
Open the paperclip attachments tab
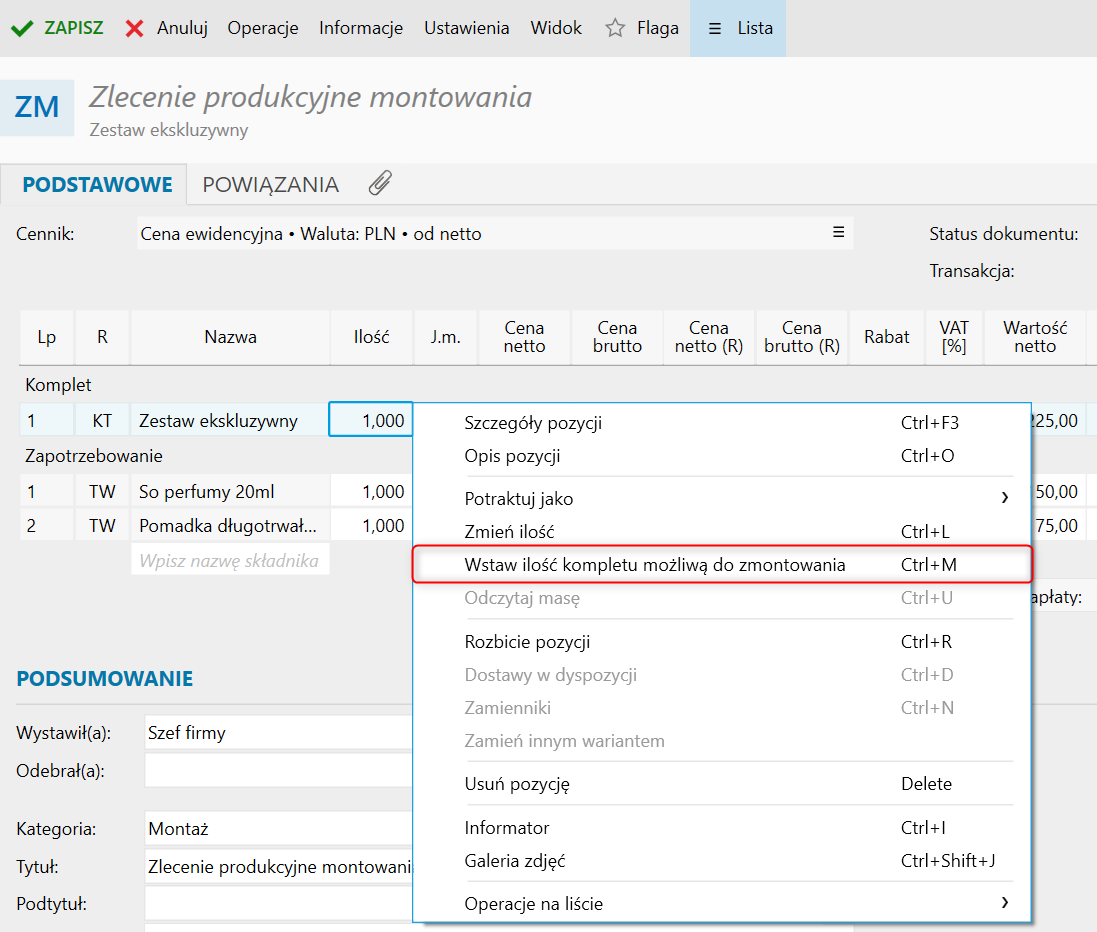[380, 184]
